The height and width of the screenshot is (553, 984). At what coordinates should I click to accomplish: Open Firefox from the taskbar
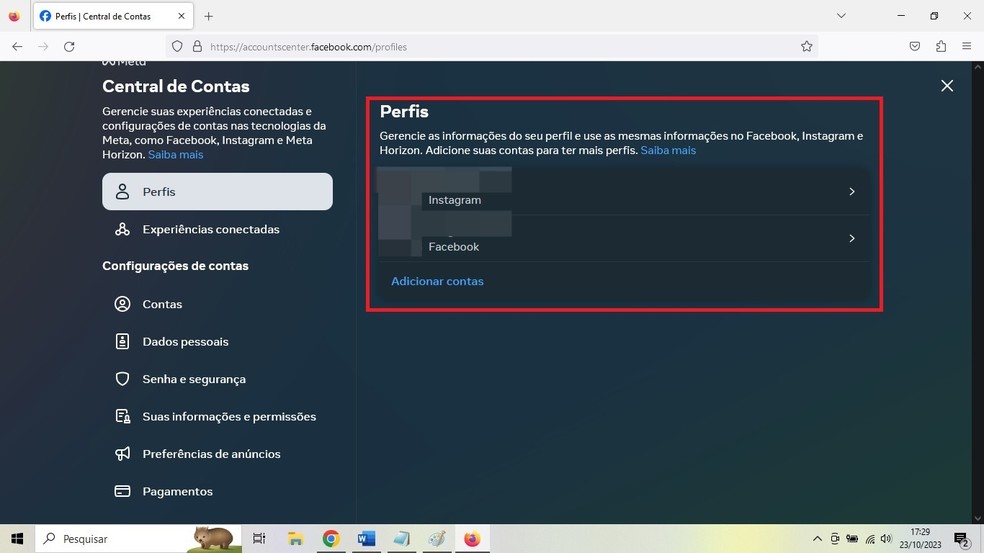point(472,539)
